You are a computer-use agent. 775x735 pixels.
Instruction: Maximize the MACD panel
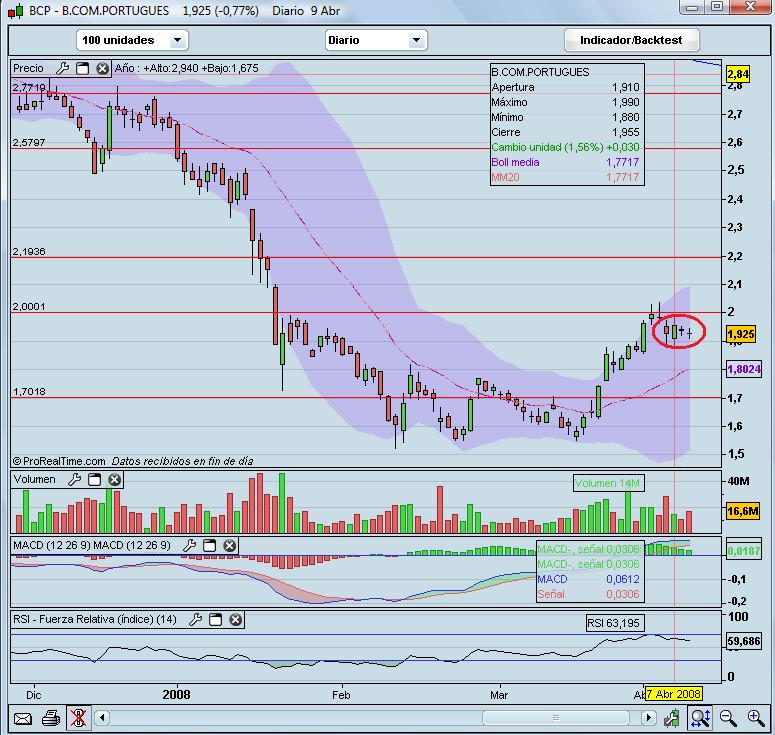click(x=210, y=545)
